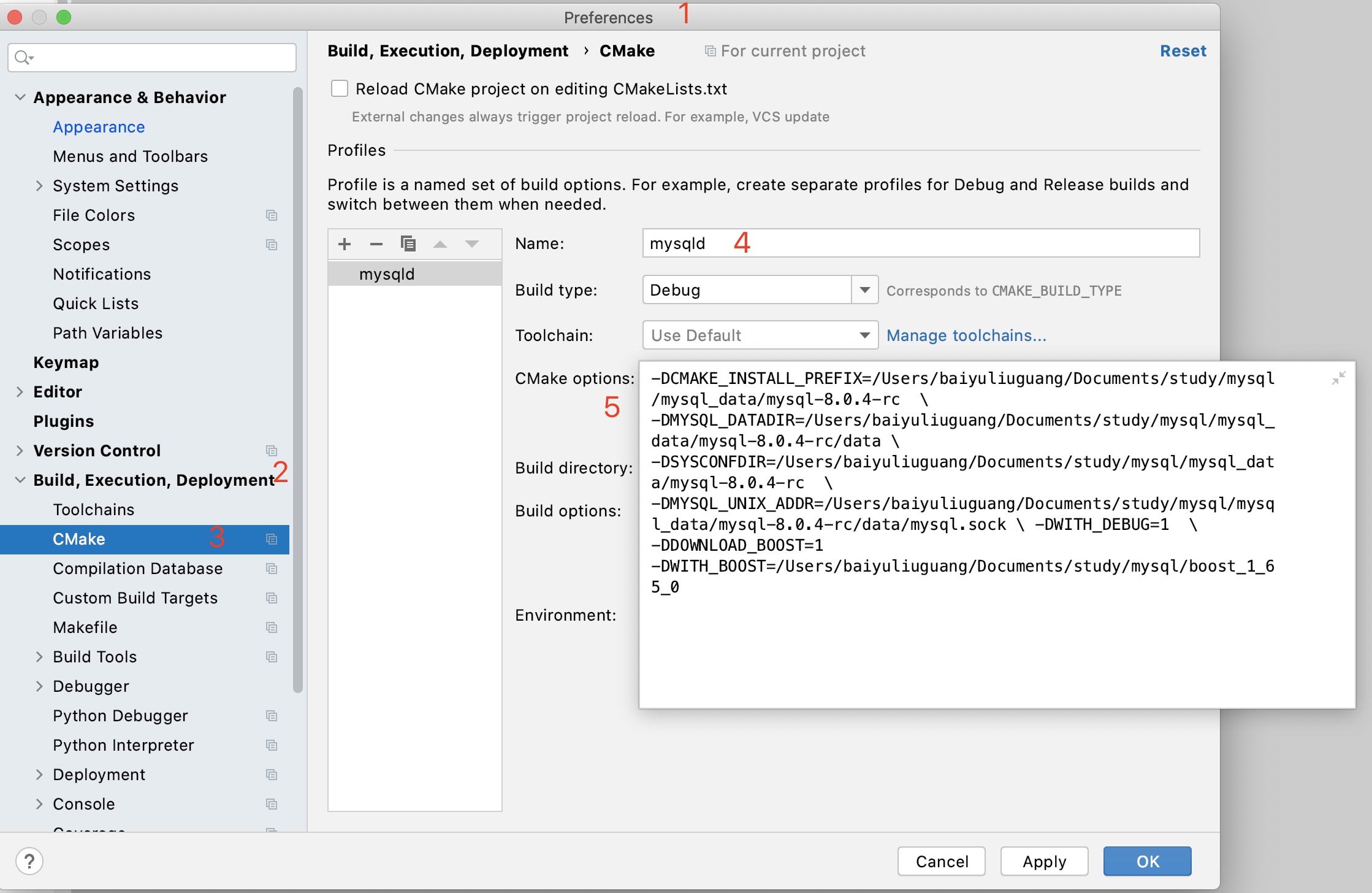Screen dimensions: 1372x893
Task: Select CMake settings page
Action: [x=145, y=539]
